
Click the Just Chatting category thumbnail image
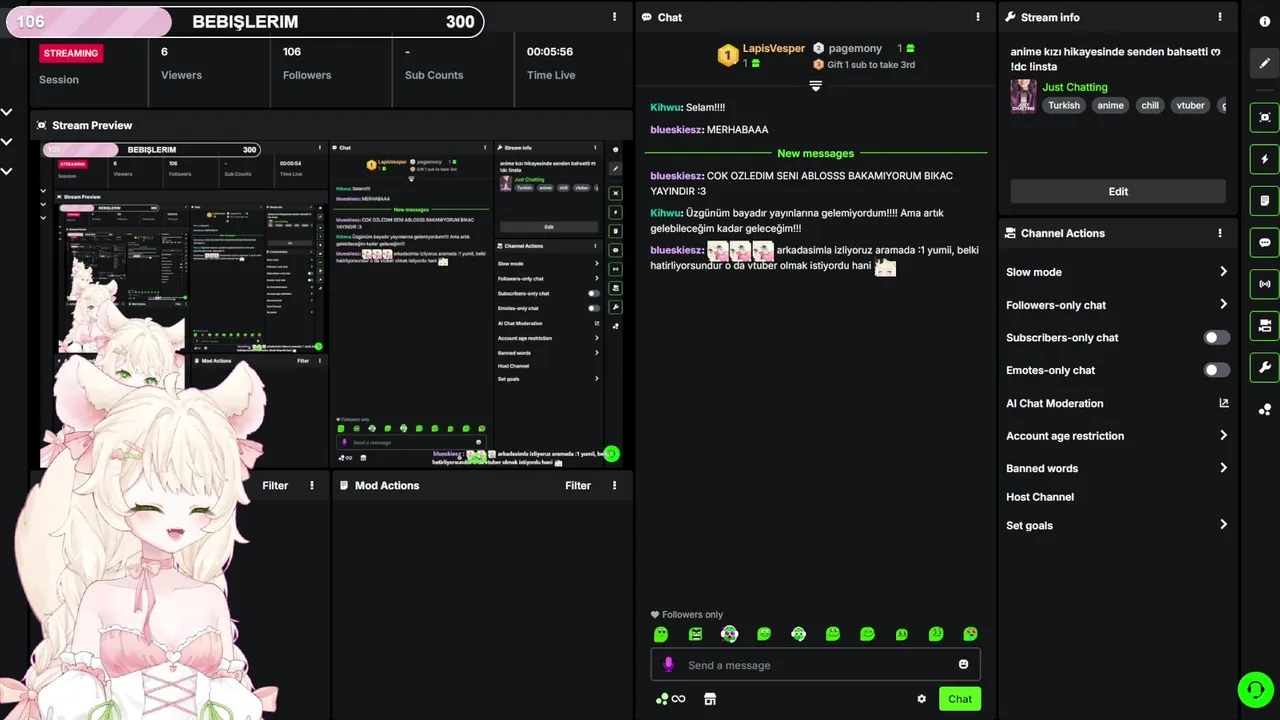[x=1023, y=96]
